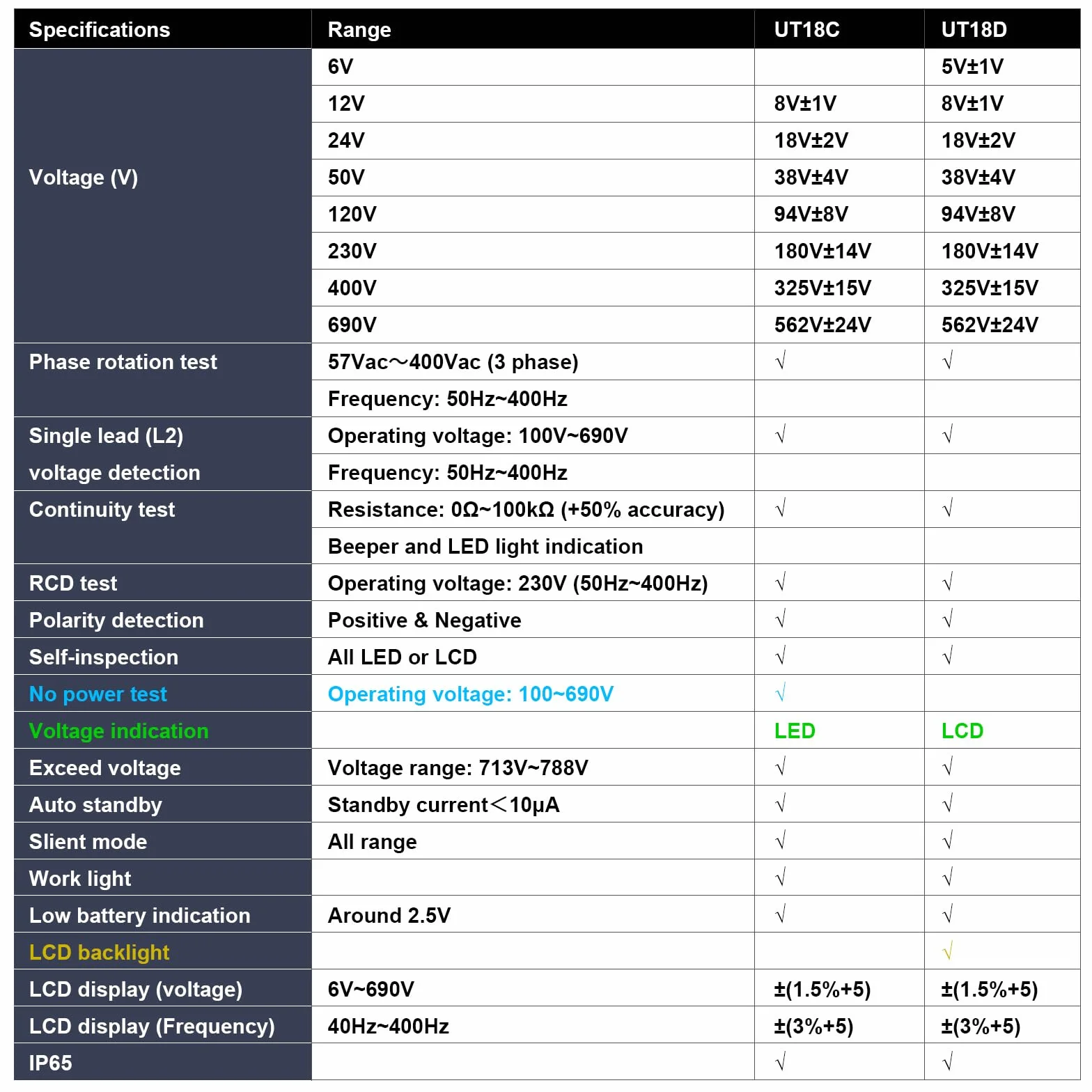Select the Frequency line under Phase rotation test
The image size is (1092, 1092).
(x=448, y=399)
